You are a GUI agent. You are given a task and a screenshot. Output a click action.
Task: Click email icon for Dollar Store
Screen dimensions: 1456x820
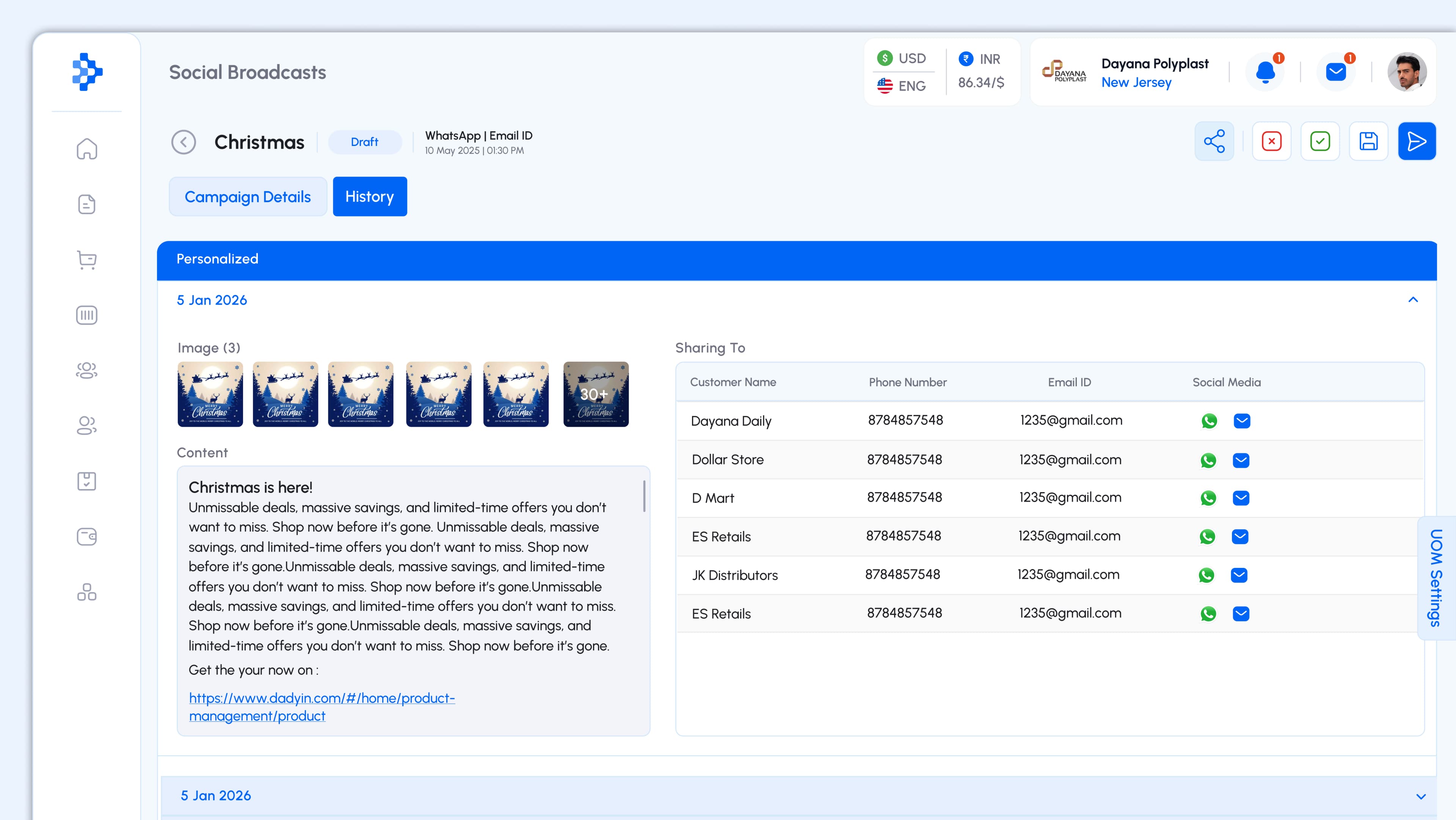(x=1241, y=461)
